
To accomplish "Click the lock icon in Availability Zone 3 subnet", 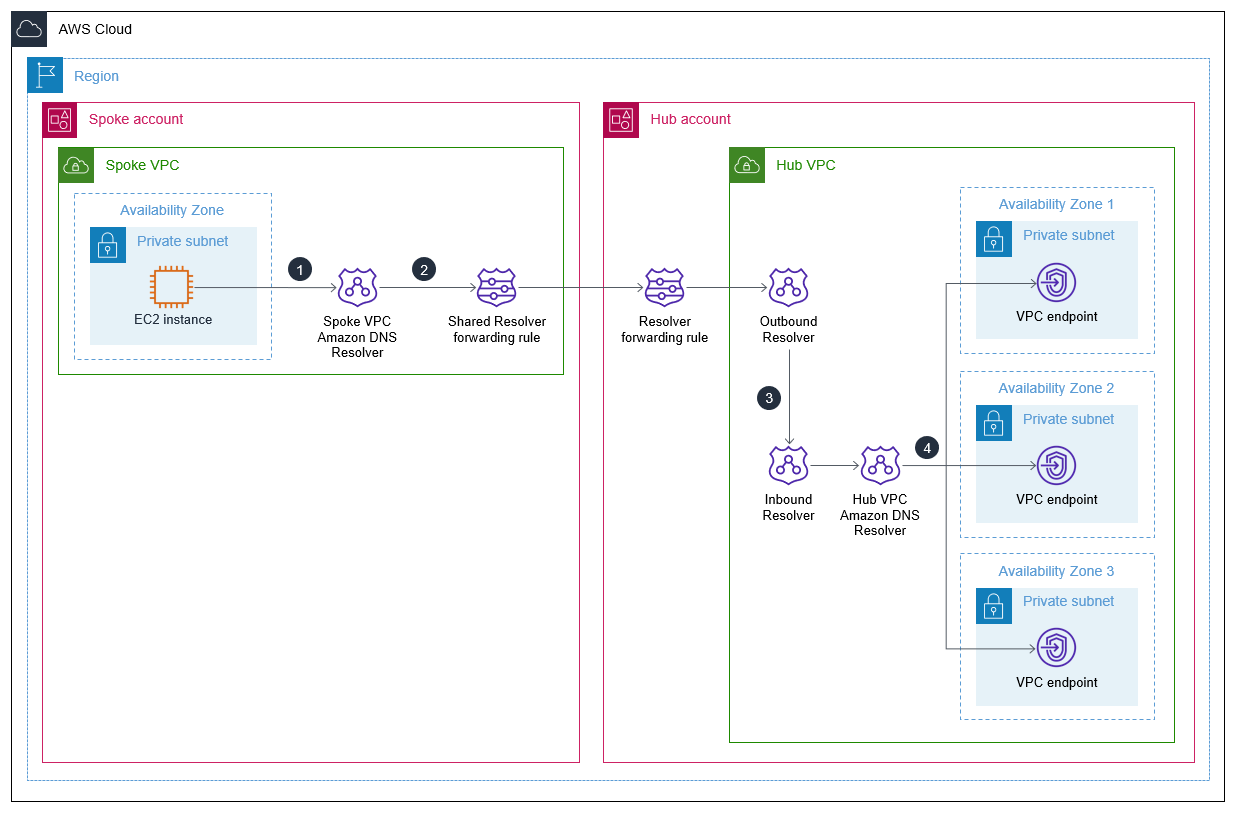I will pos(993,604).
